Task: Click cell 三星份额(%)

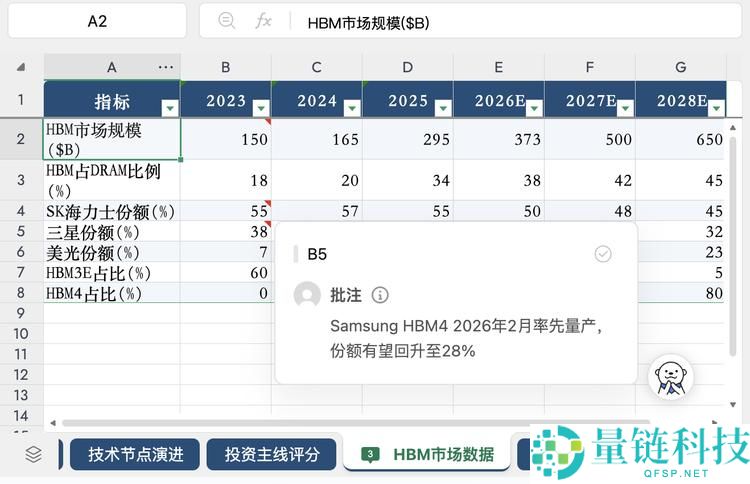Action: (x=112, y=232)
